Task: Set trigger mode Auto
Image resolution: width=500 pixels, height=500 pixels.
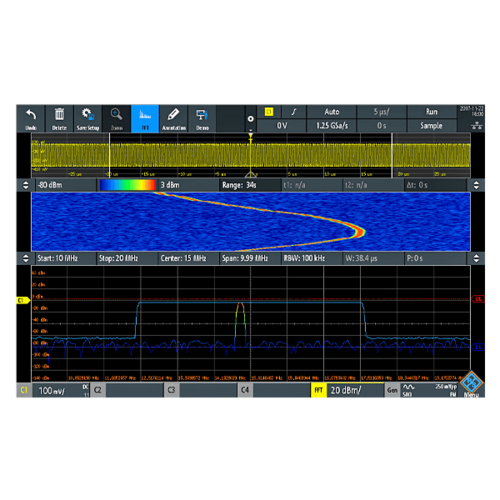Action: [x=332, y=112]
